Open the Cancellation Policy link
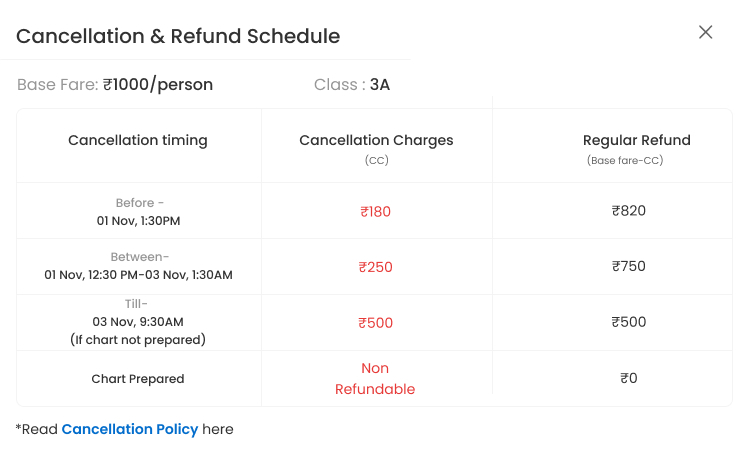Image resolution: width=750 pixels, height=450 pixels. click(130, 429)
